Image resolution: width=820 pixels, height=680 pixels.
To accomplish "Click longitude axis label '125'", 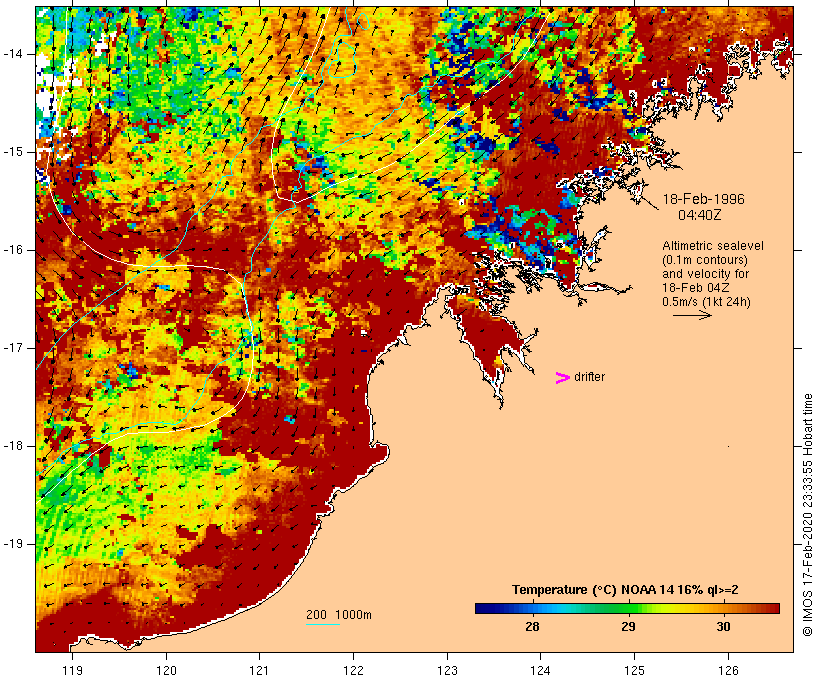I will pyautogui.click(x=634, y=671).
